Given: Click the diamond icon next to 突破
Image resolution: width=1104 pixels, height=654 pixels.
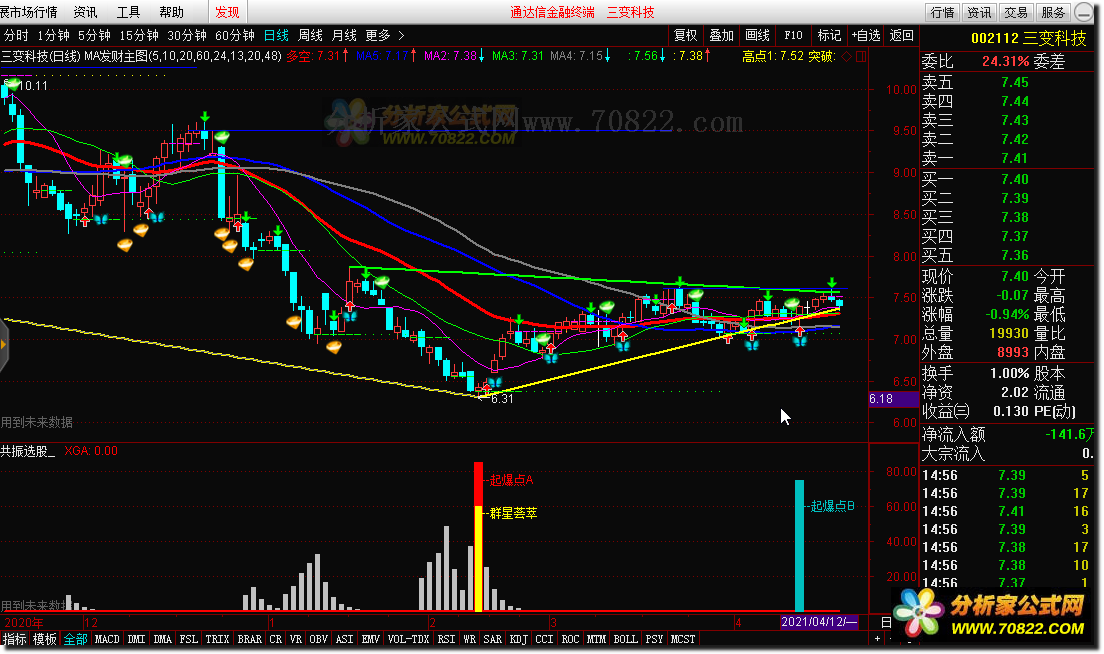Looking at the screenshot, I should 846,56.
